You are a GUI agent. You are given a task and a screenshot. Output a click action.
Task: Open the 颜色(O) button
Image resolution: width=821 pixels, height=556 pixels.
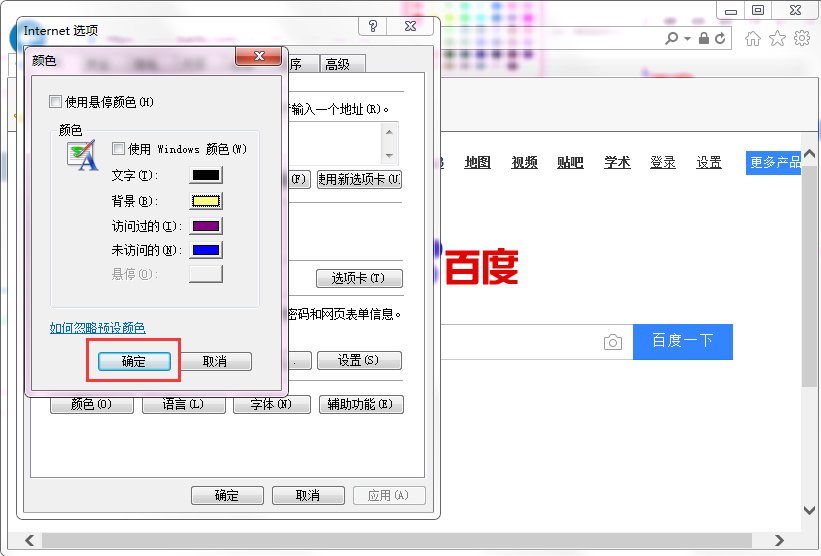tap(92, 404)
